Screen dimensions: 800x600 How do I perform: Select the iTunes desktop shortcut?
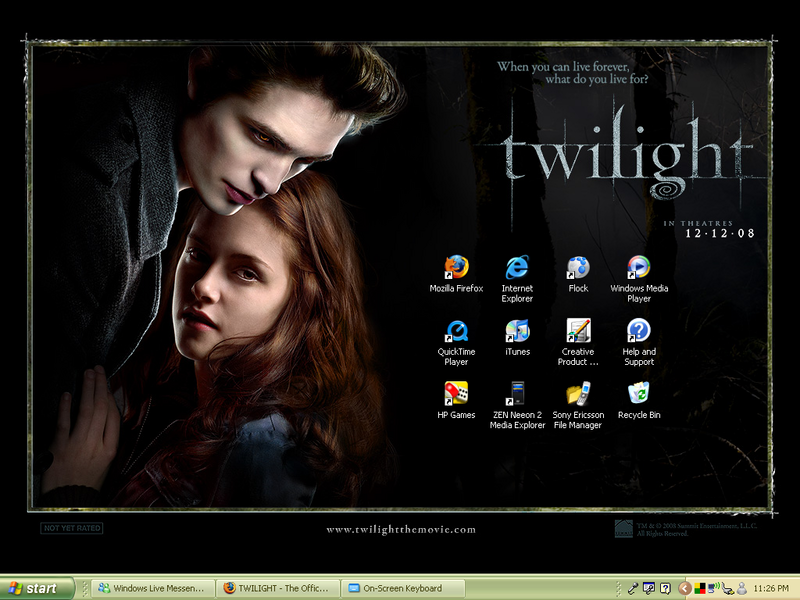tap(517, 337)
